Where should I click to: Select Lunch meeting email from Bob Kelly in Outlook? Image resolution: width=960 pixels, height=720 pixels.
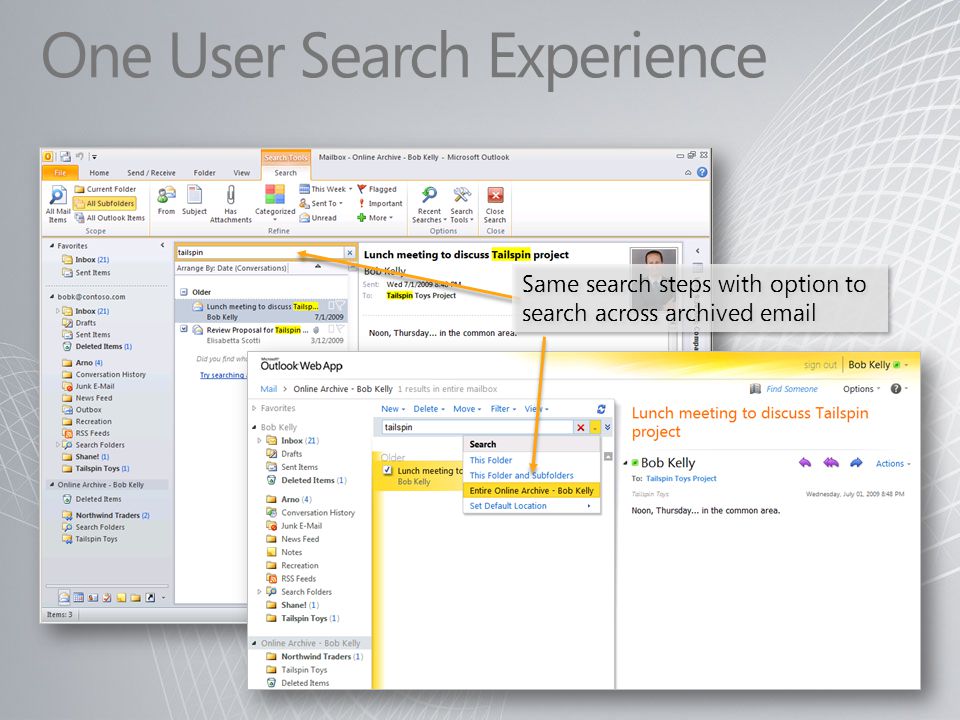point(262,312)
